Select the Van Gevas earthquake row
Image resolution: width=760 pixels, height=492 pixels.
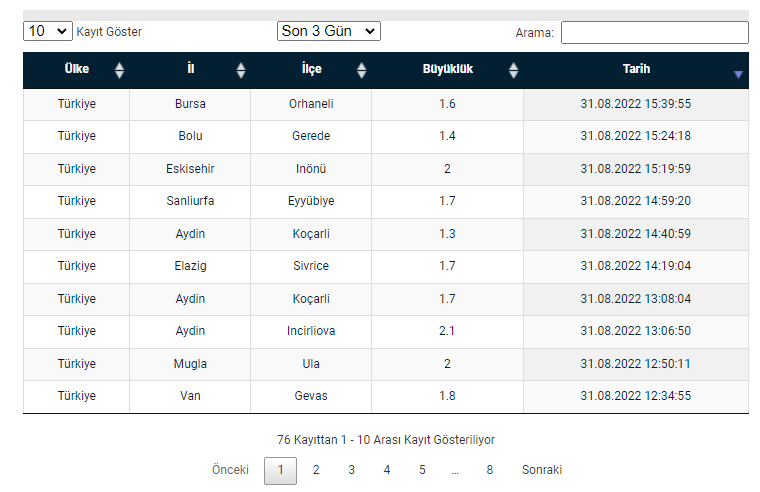pyautogui.click(x=386, y=396)
